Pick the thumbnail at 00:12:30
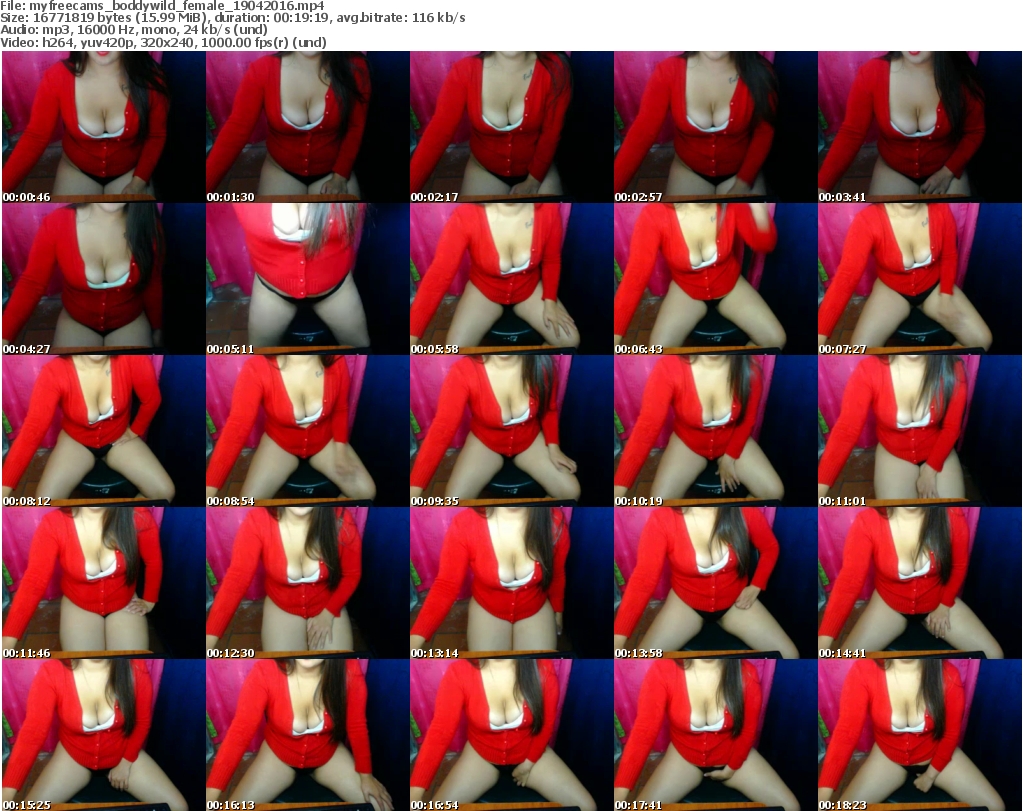Image resolution: width=1024 pixels, height=811 pixels. (x=308, y=583)
